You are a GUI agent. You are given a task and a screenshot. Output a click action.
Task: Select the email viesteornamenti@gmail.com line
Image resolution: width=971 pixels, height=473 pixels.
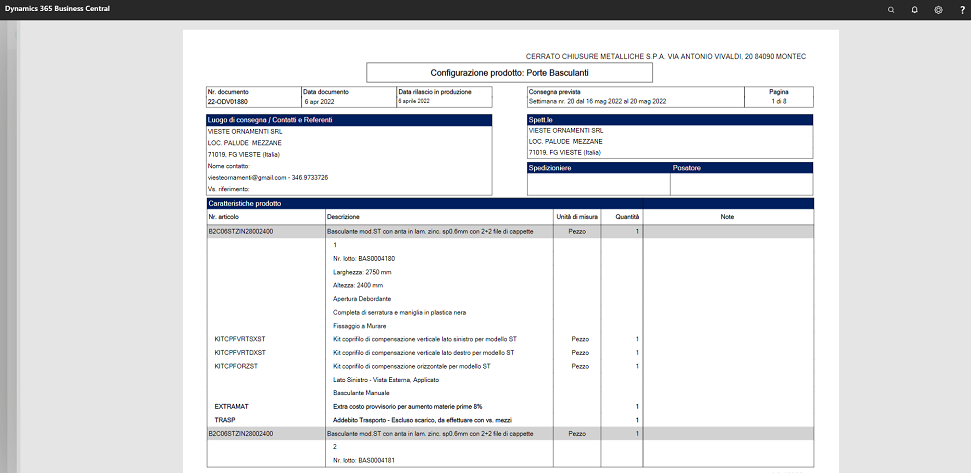coord(268,178)
